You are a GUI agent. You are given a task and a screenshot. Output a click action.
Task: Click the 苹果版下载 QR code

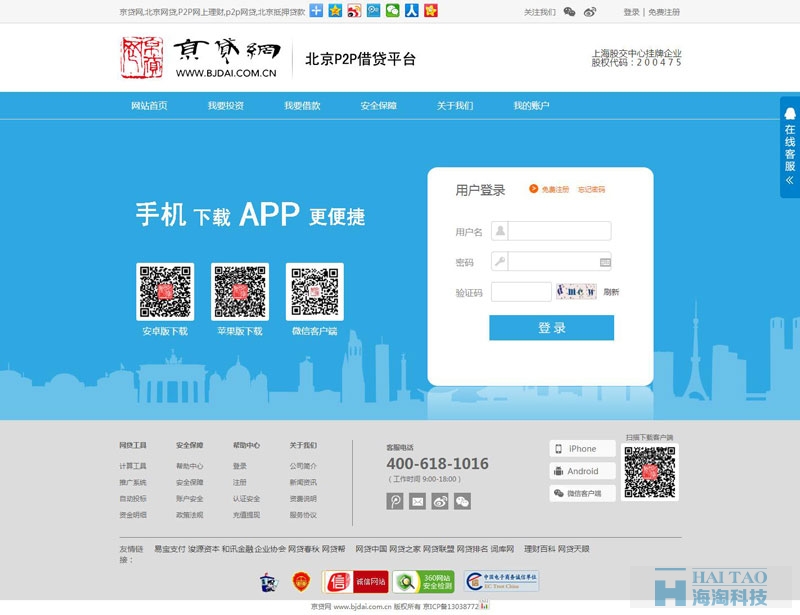point(240,292)
